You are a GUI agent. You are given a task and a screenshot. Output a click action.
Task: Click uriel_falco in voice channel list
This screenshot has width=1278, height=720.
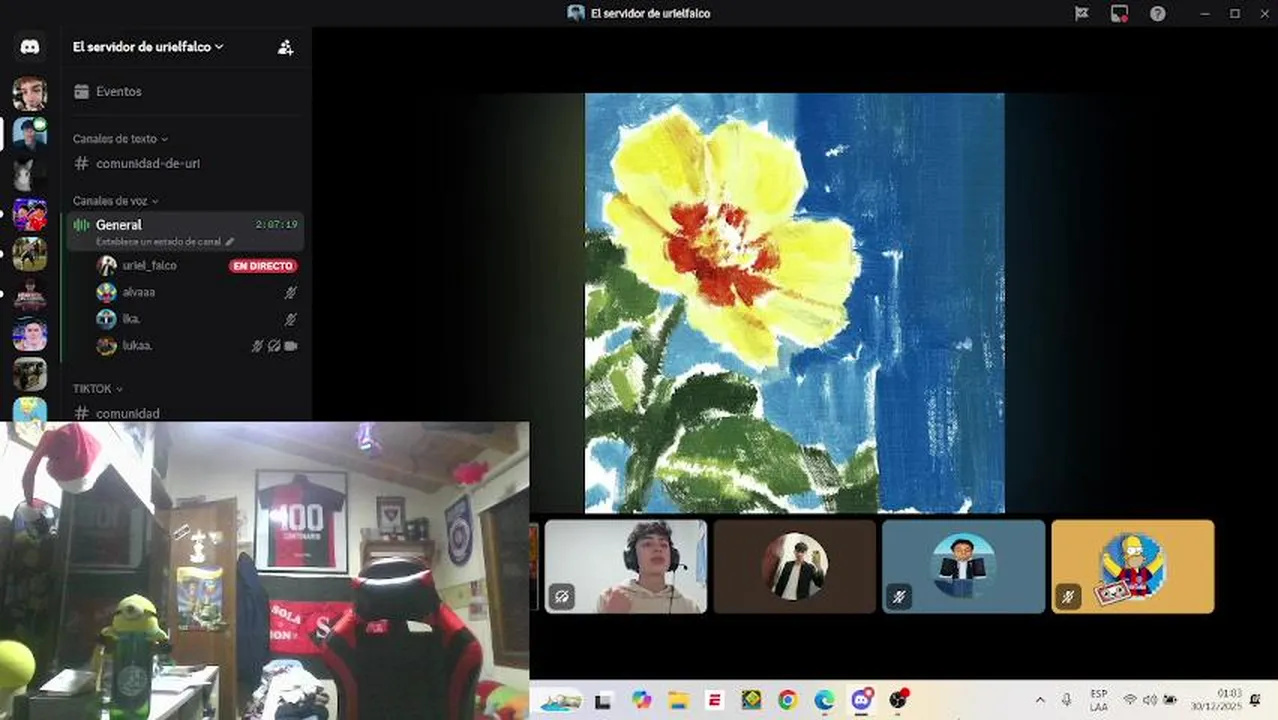[x=149, y=265]
